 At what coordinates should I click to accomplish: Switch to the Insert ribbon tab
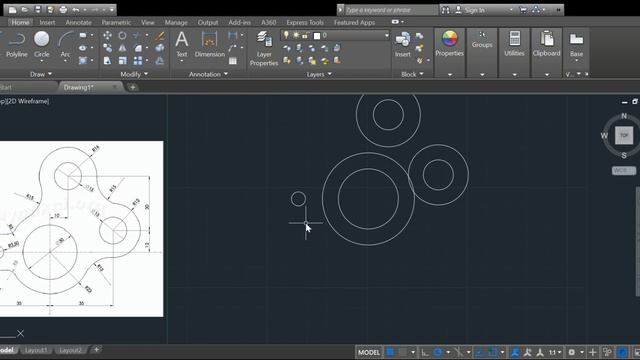[47, 22]
